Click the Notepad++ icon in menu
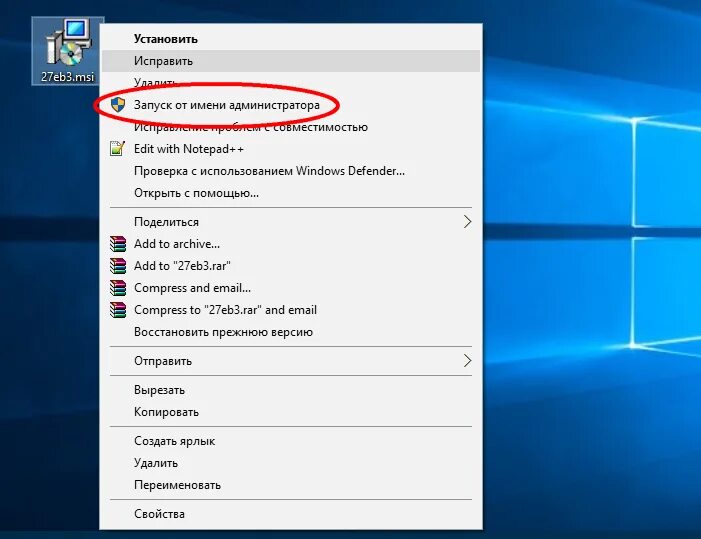Image resolution: width=701 pixels, height=539 pixels. tap(118, 148)
